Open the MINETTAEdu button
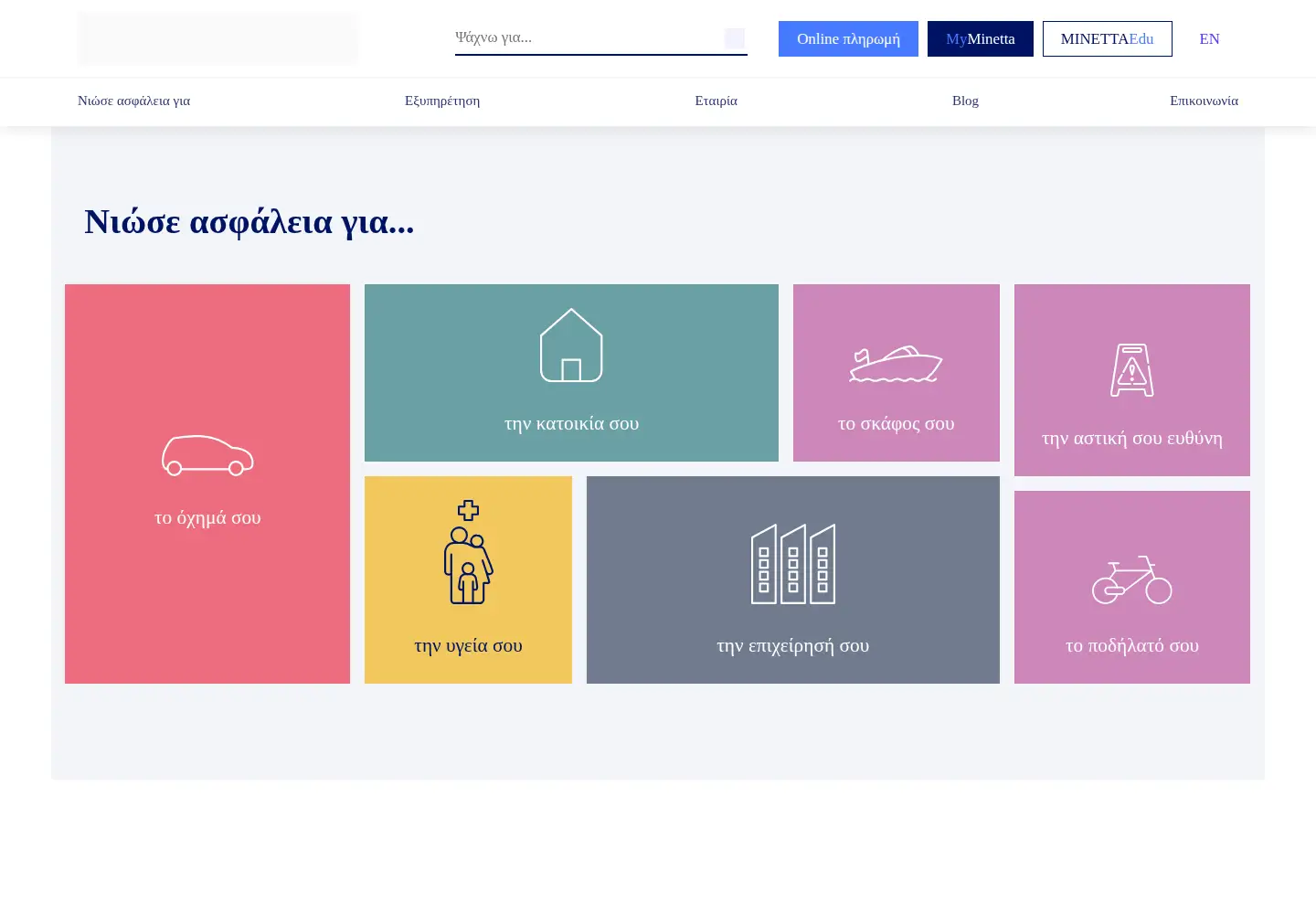Screen dimensions: 1316x914 click(x=1107, y=38)
